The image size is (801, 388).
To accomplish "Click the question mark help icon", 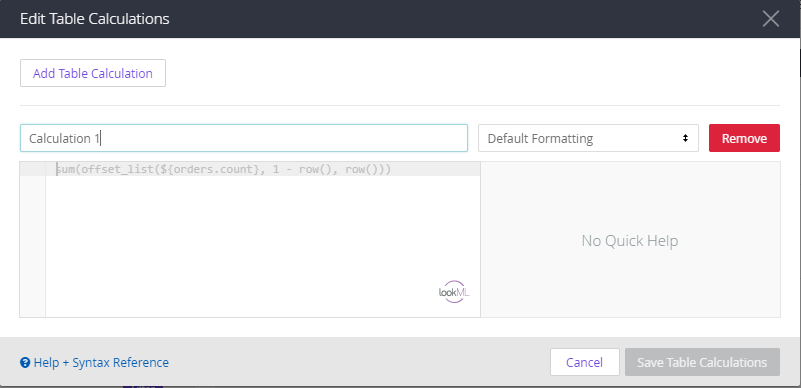I will pos(25,362).
